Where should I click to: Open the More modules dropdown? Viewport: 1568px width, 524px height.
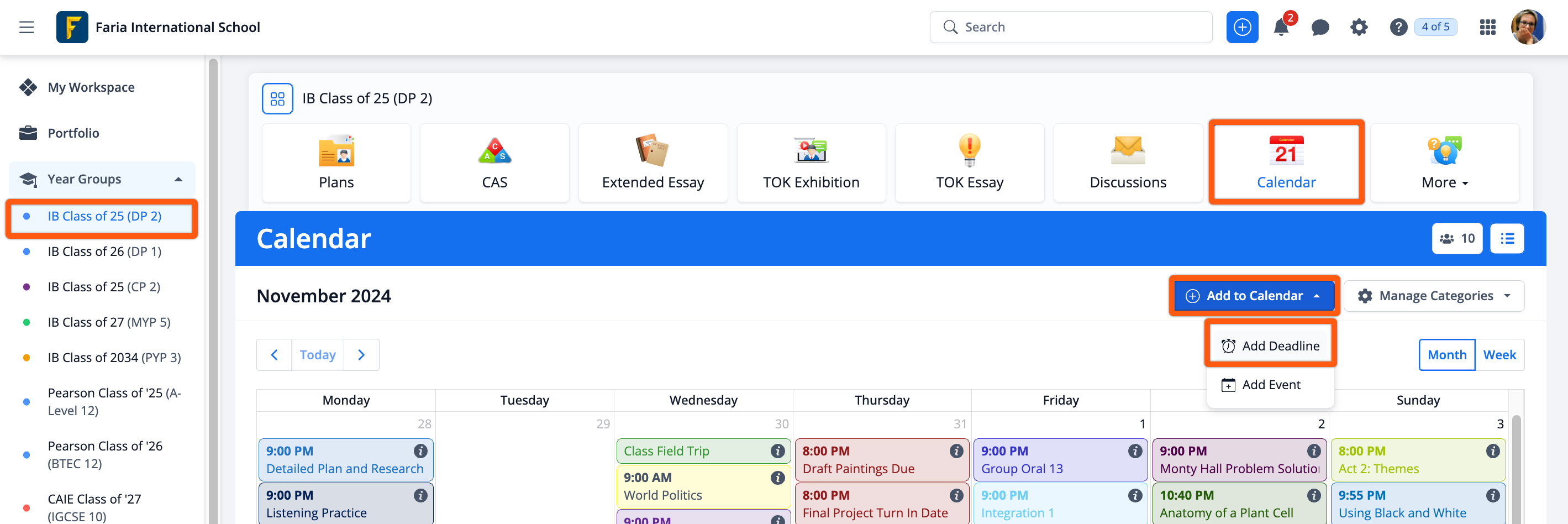click(1444, 163)
